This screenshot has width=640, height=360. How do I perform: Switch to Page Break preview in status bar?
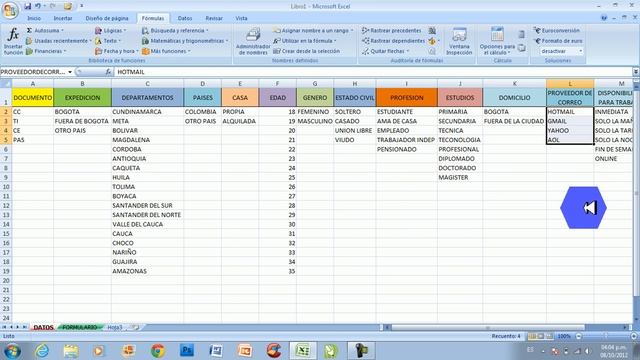549,336
